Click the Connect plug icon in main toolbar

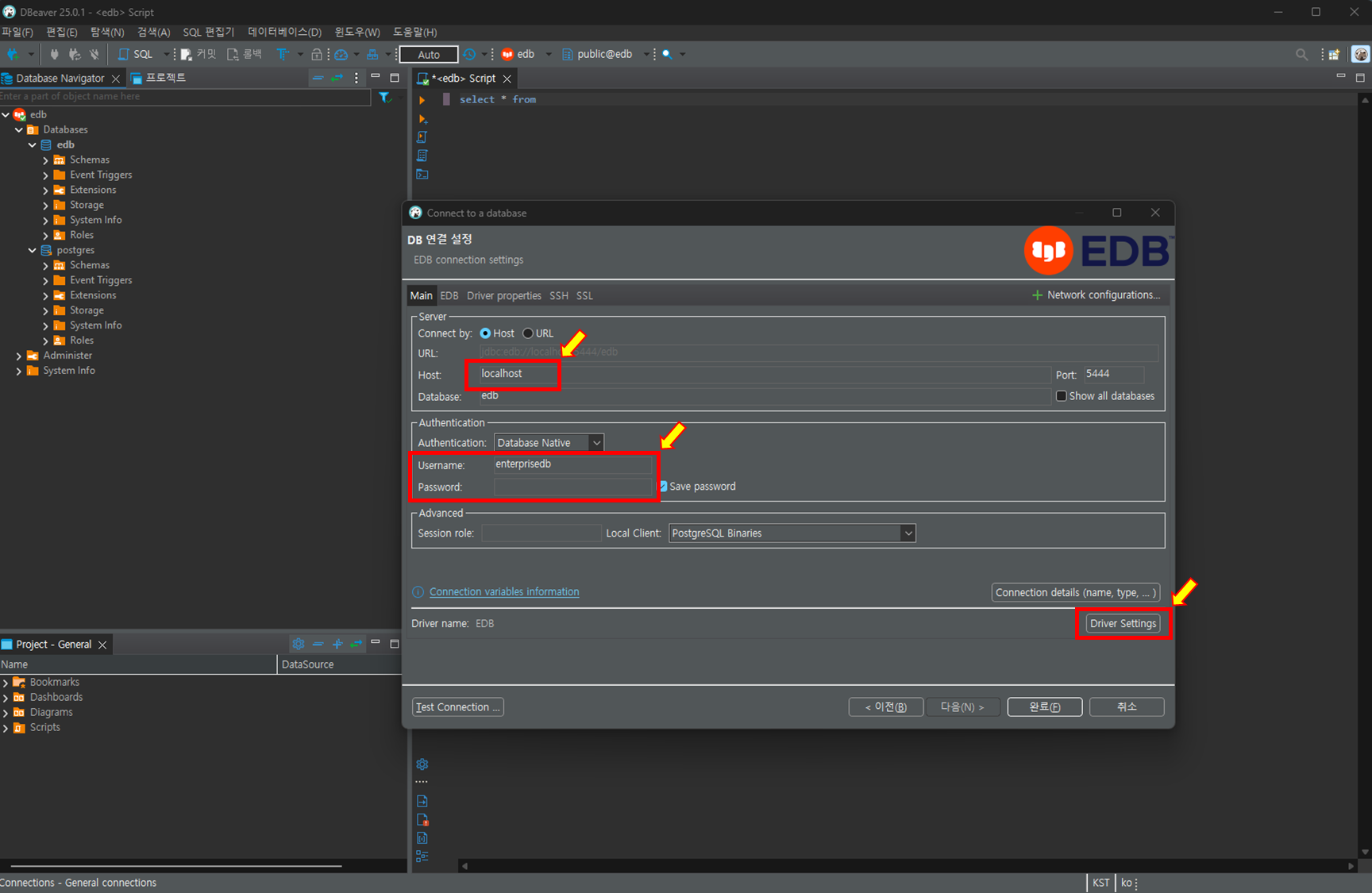coord(54,54)
